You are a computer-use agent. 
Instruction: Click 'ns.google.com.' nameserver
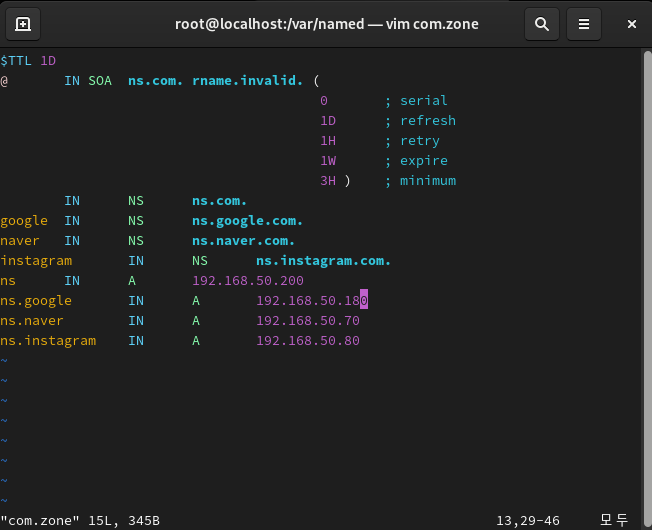247,221
